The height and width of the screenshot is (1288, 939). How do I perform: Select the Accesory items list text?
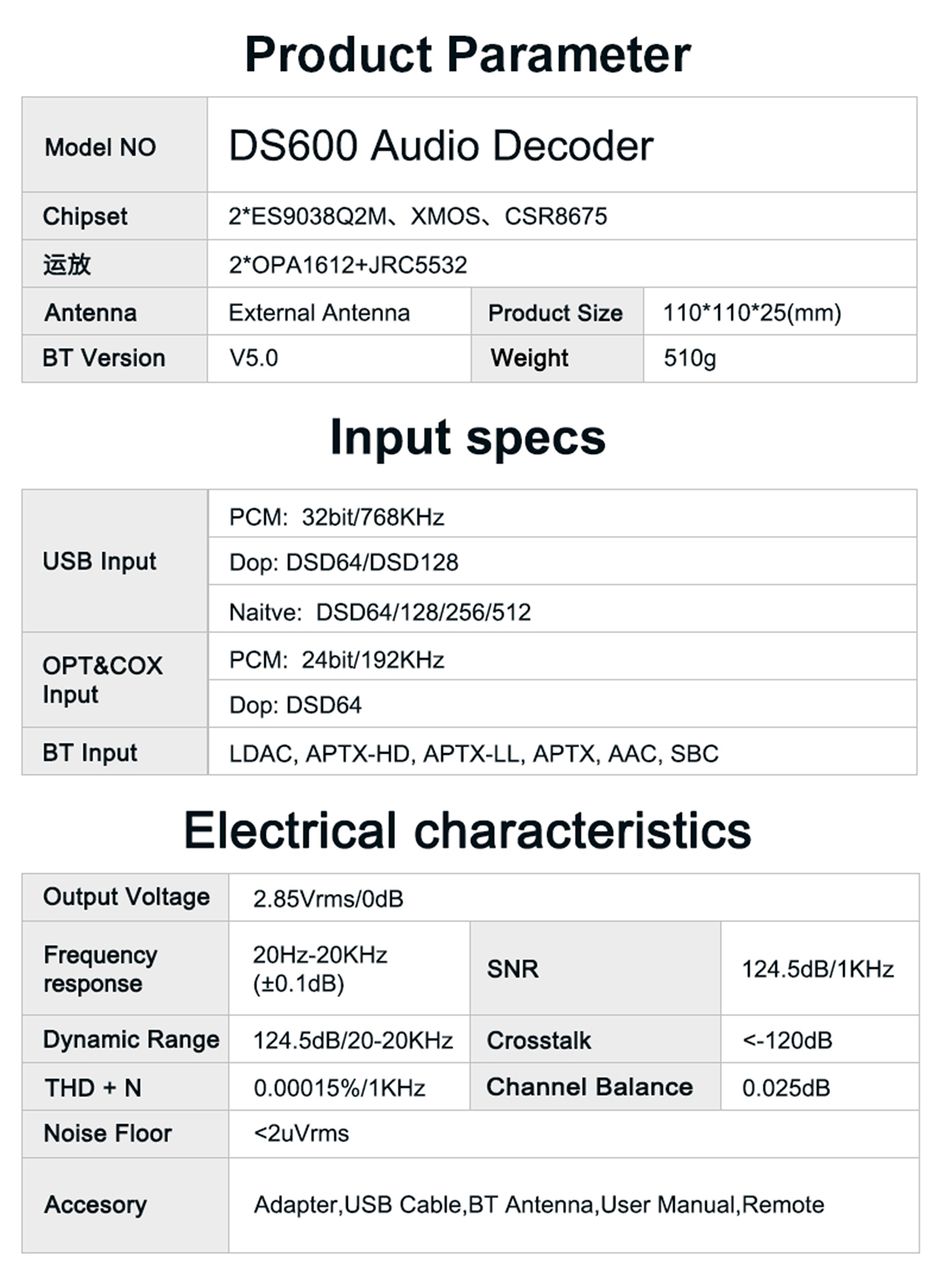(538, 1205)
